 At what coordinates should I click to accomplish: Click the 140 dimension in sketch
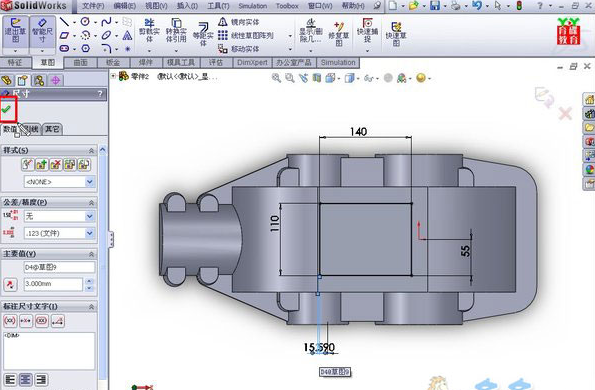358,132
